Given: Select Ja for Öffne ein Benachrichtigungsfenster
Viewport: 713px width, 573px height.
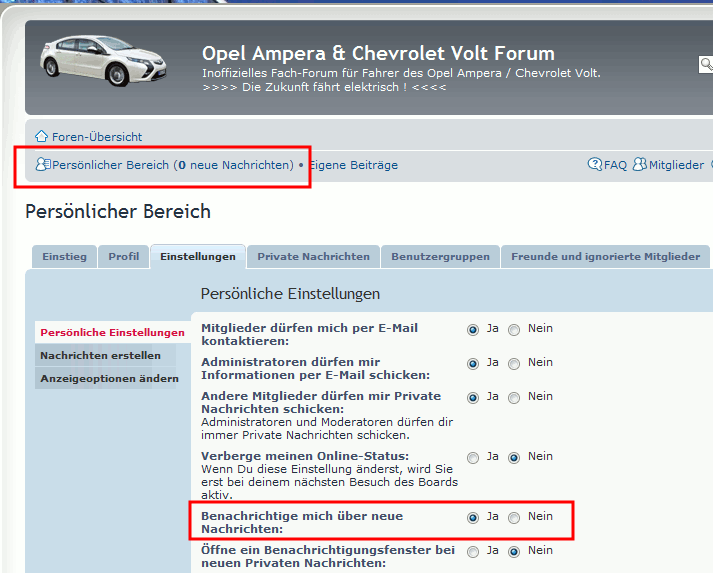Looking at the screenshot, I should click(x=473, y=552).
